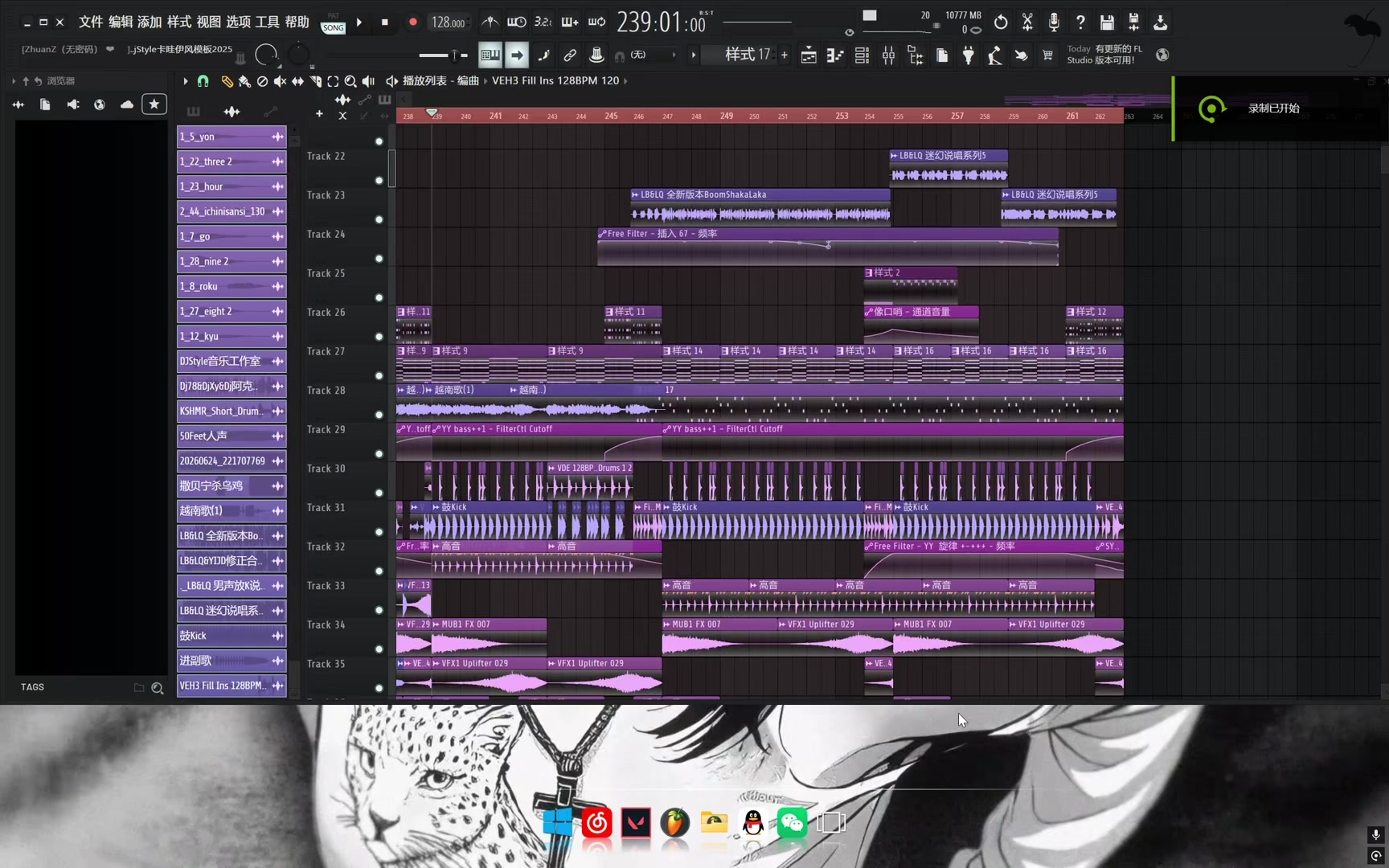Click the 128.000 tempo field

(448, 23)
